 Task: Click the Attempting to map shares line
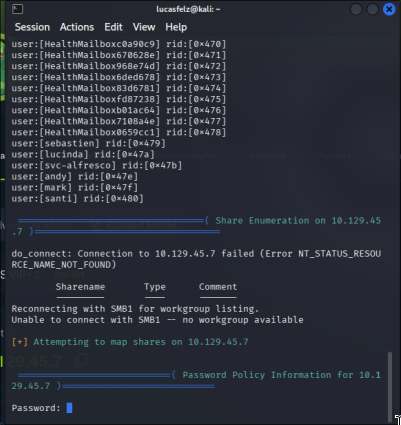pyautogui.click(x=130, y=342)
